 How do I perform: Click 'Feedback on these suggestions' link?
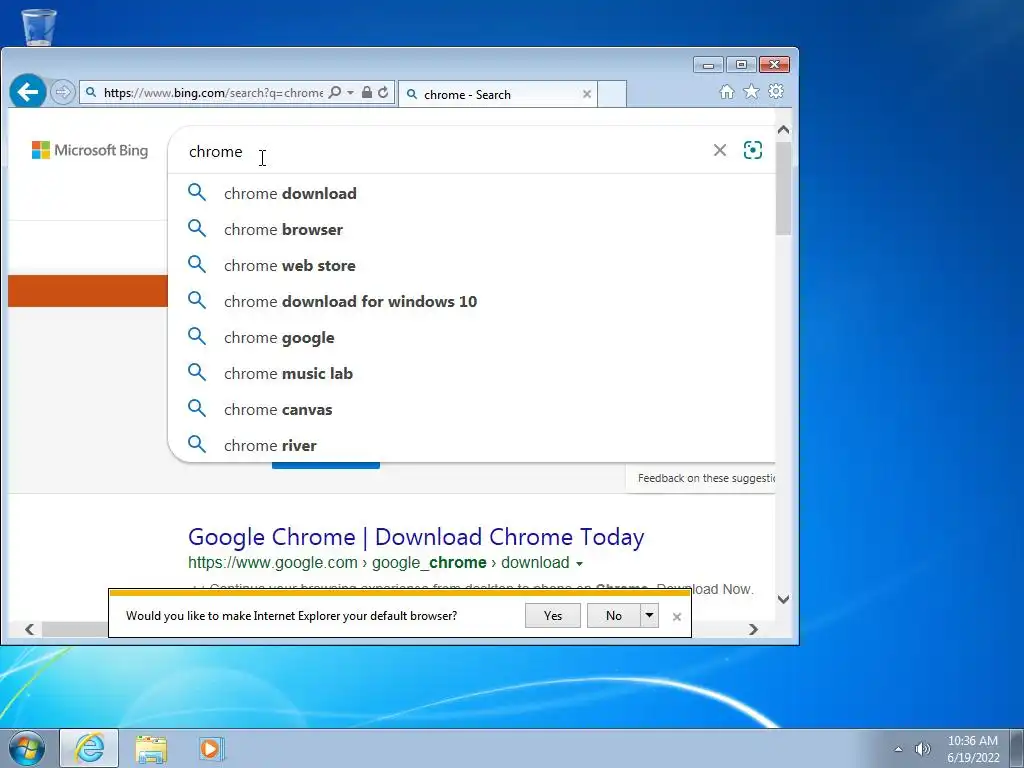point(706,478)
